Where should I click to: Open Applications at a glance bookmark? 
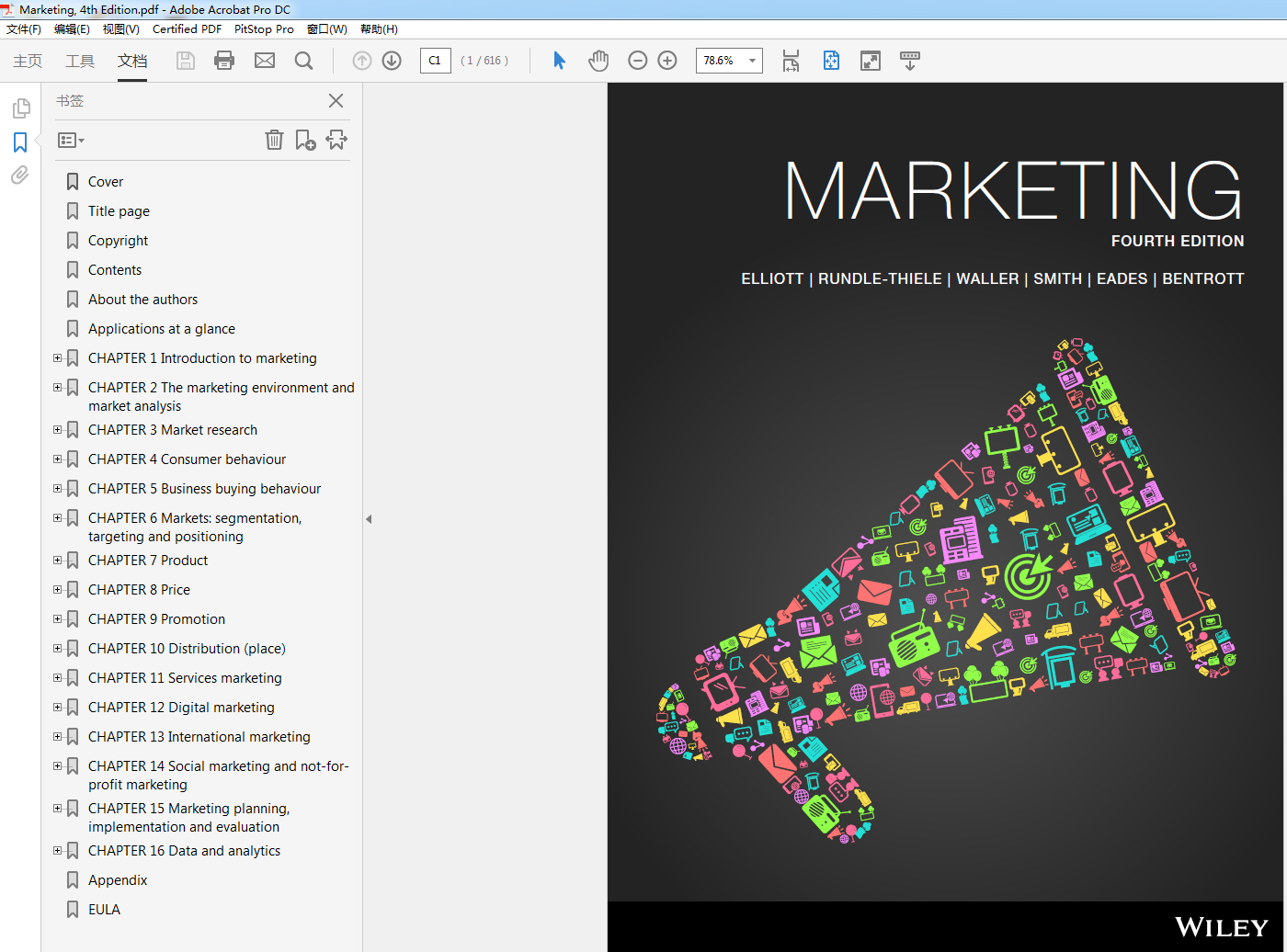tap(162, 329)
